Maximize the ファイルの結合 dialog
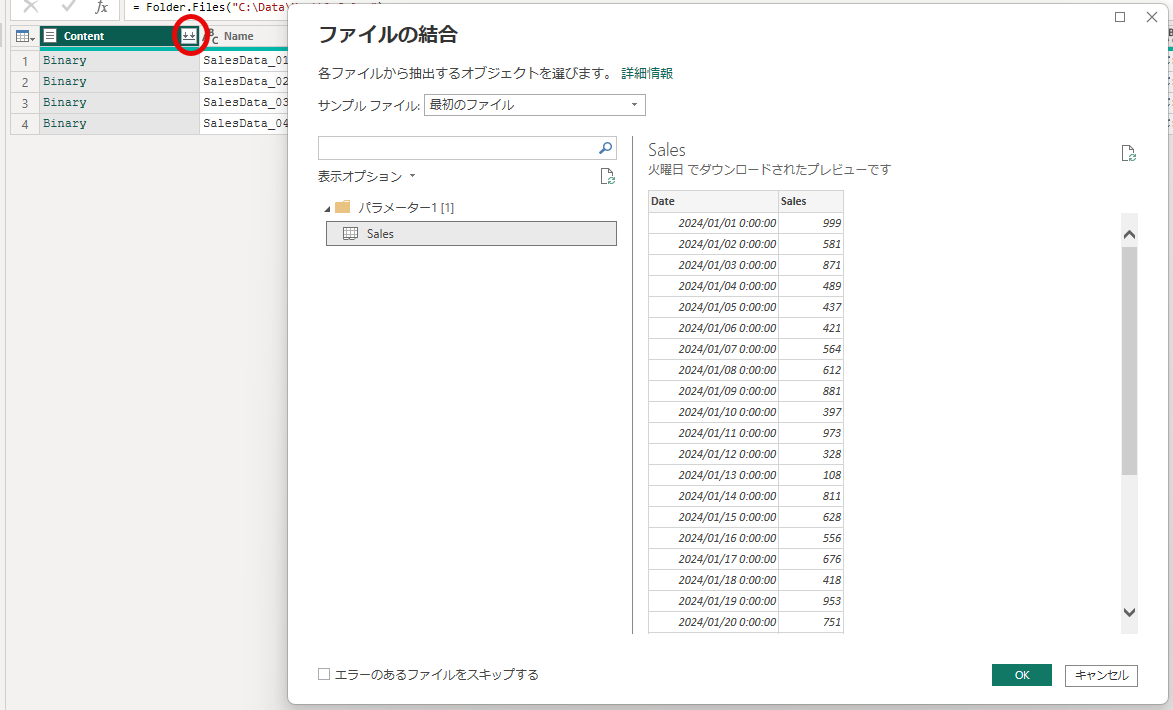Image resolution: width=1173 pixels, height=710 pixels. point(1120,17)
